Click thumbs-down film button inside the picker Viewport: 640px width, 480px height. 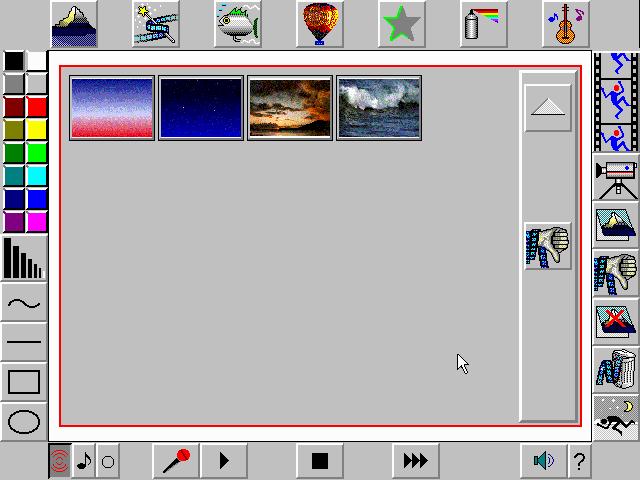pyautogui.click(x=548, y=246)
